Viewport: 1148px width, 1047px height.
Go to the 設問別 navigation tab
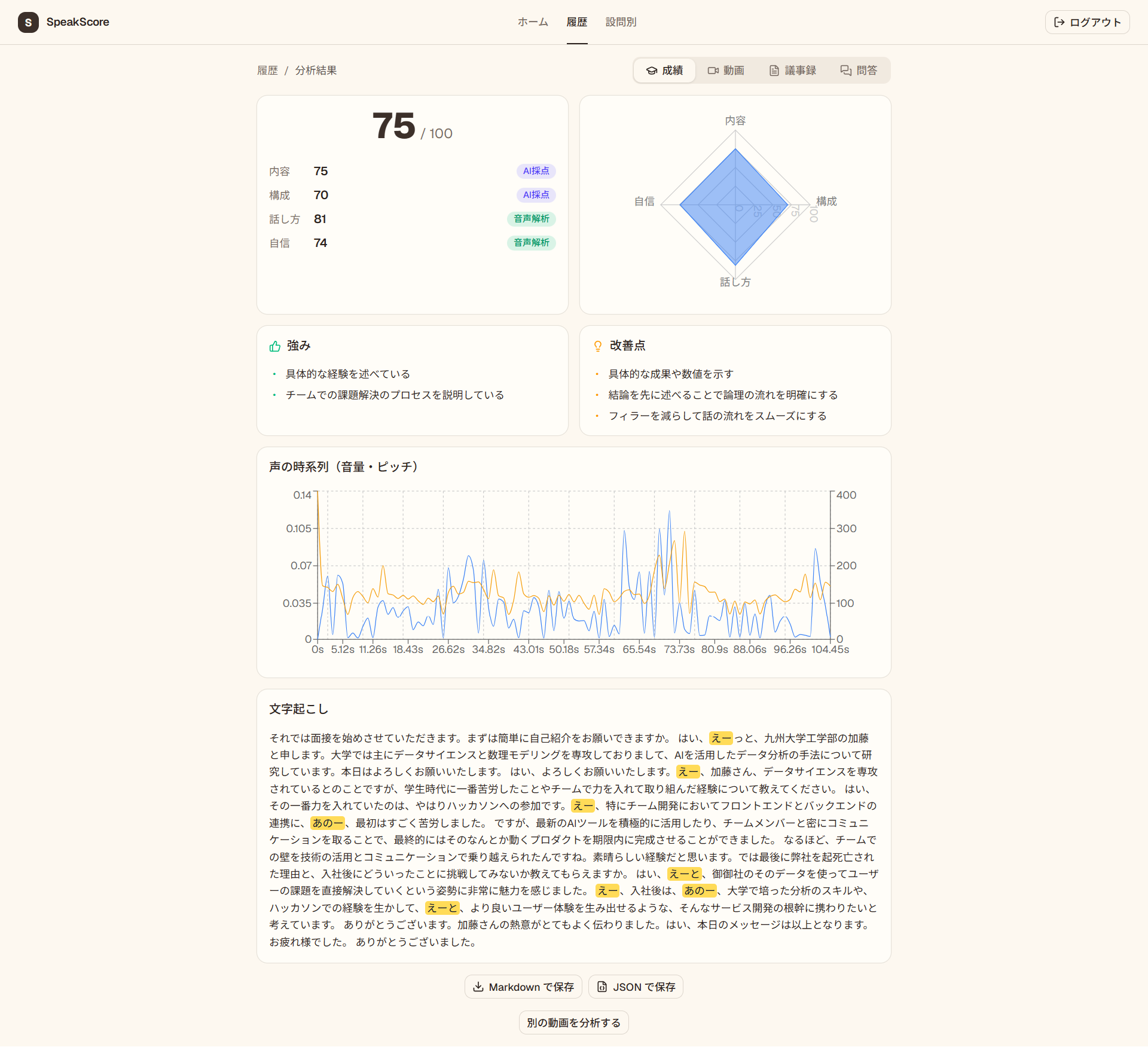(621, 22)
